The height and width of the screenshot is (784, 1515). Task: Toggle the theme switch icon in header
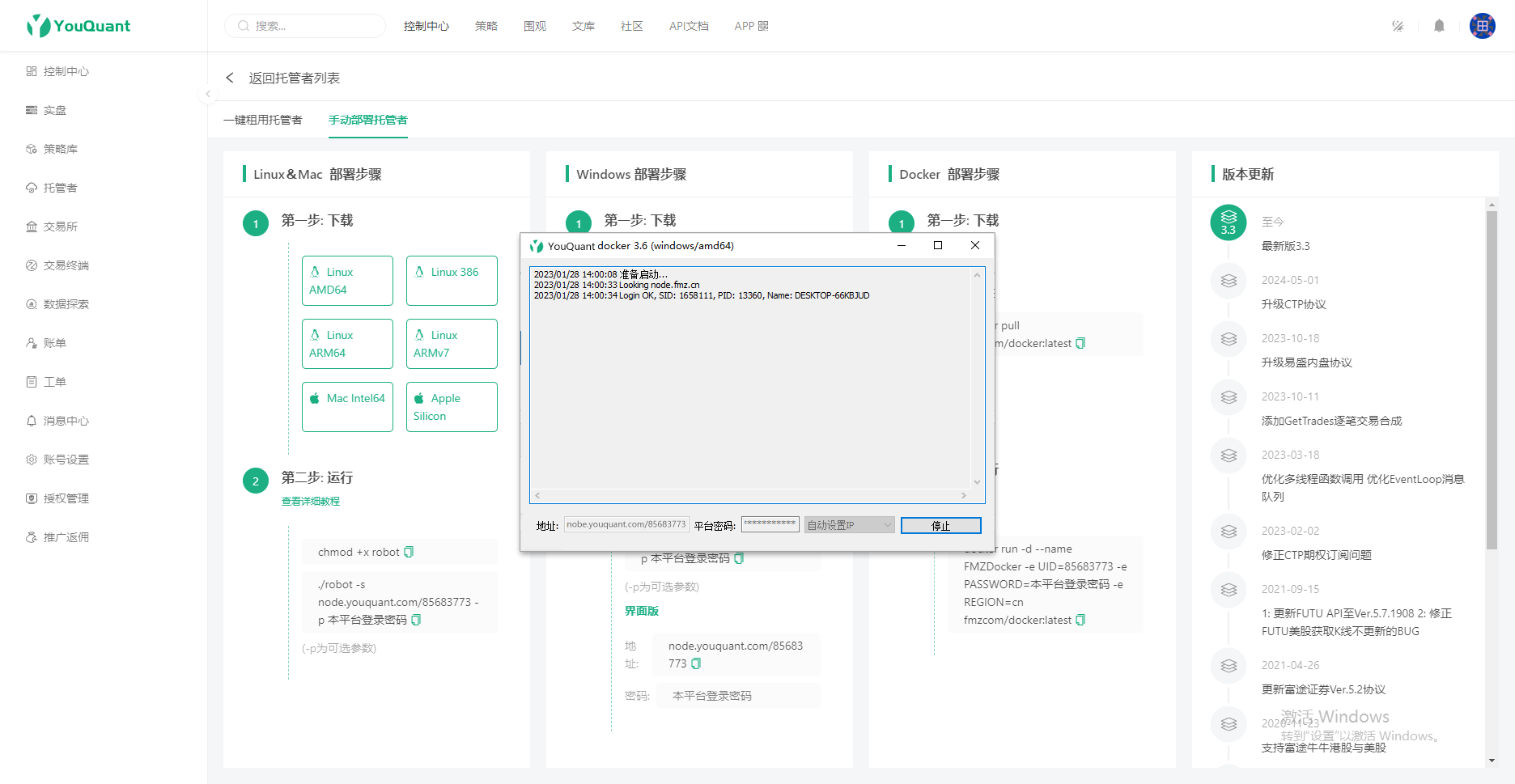coord(1398,26)
